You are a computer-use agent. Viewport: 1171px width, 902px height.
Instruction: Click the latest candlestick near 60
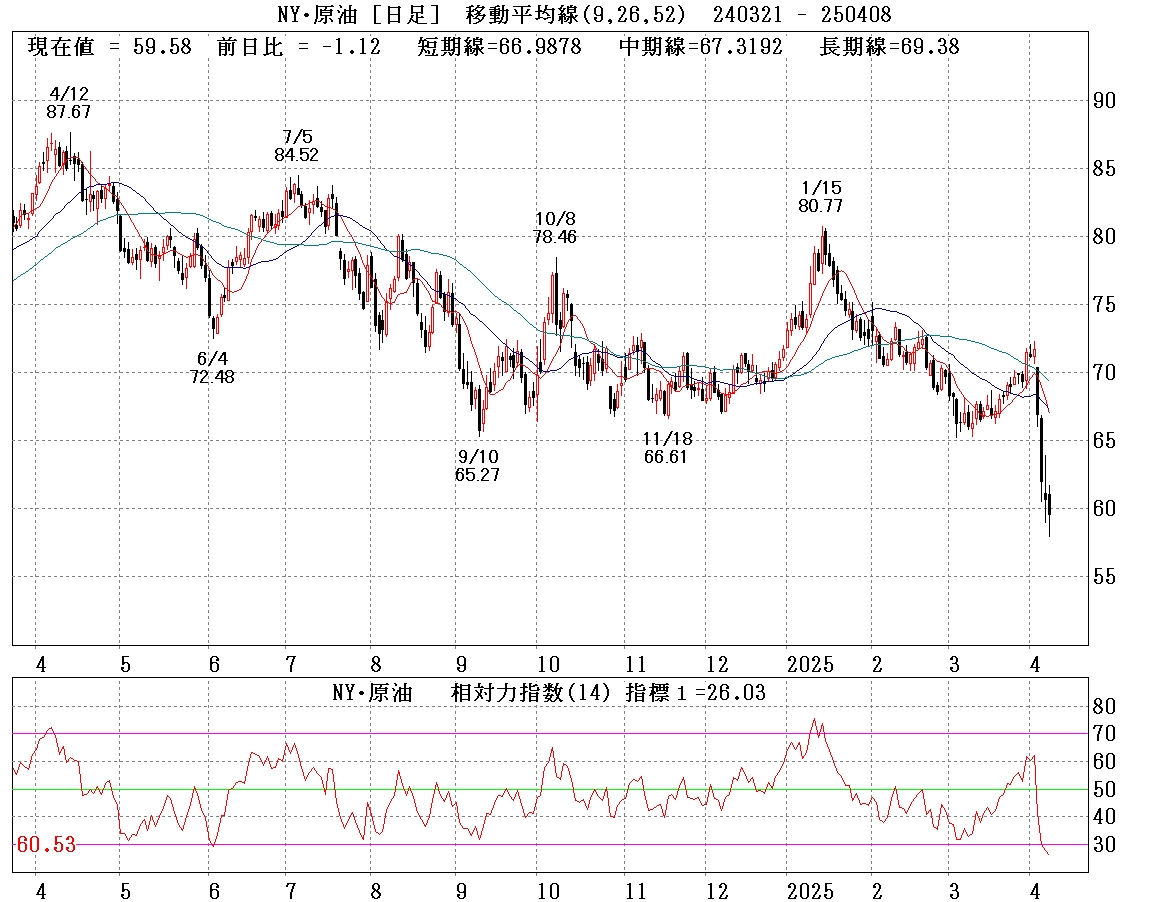pyautogui.click(x=1049, y=508)
